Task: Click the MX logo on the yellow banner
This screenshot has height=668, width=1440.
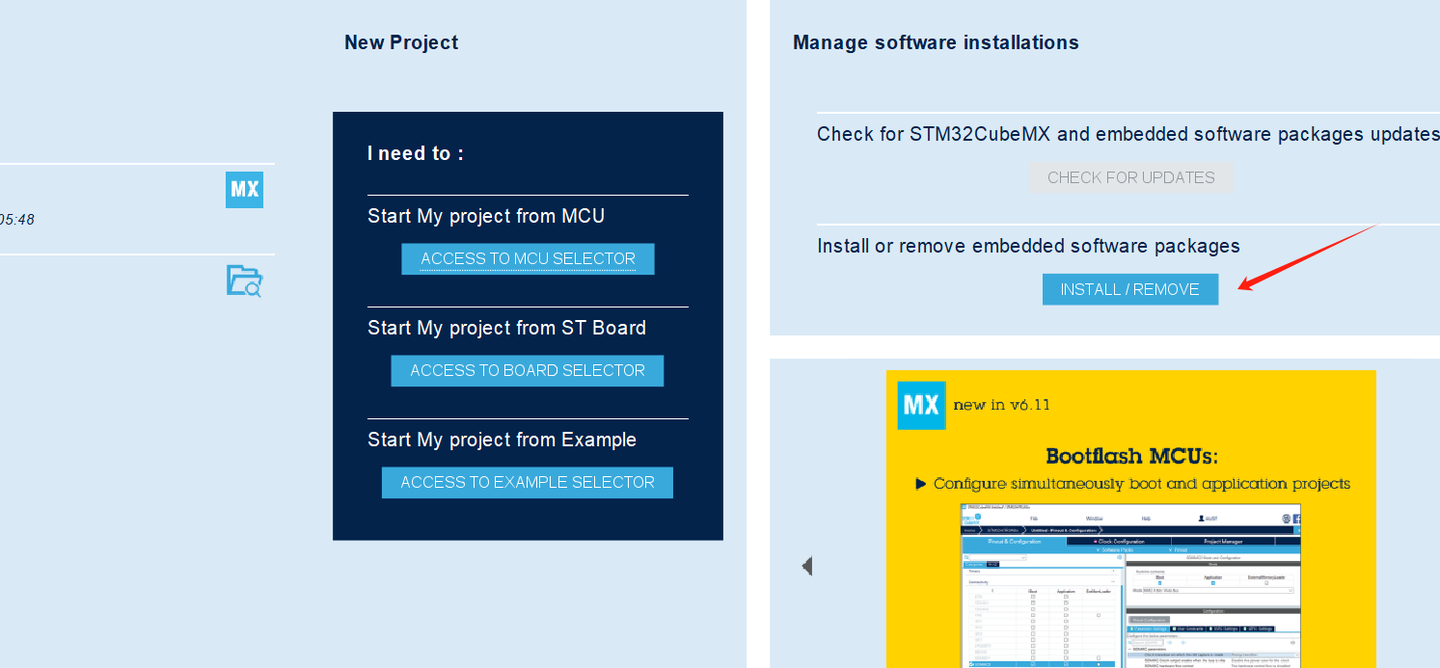Action: point(921,405)
